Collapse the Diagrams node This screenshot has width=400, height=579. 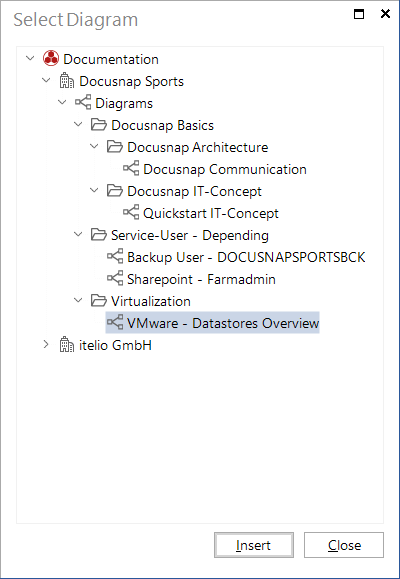(x=62, y=102)
